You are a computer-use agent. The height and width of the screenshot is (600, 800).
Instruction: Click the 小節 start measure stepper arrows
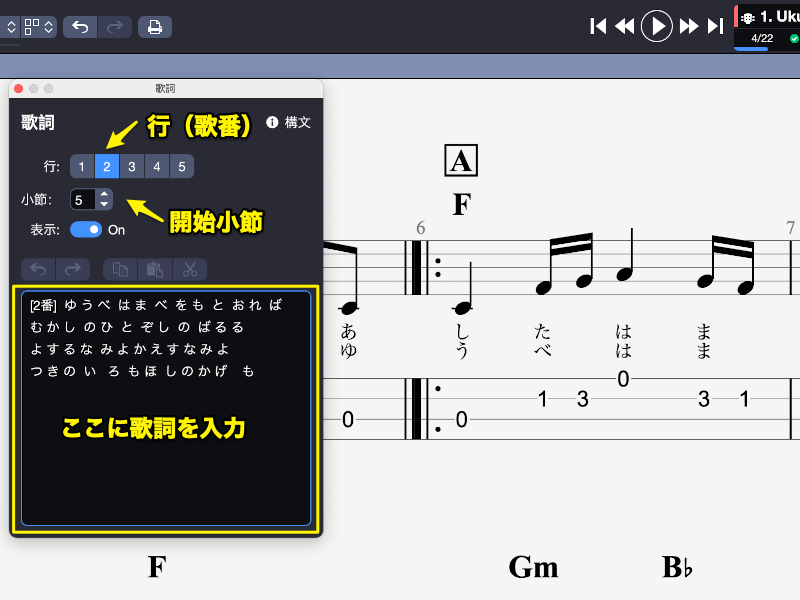[105, 199]
